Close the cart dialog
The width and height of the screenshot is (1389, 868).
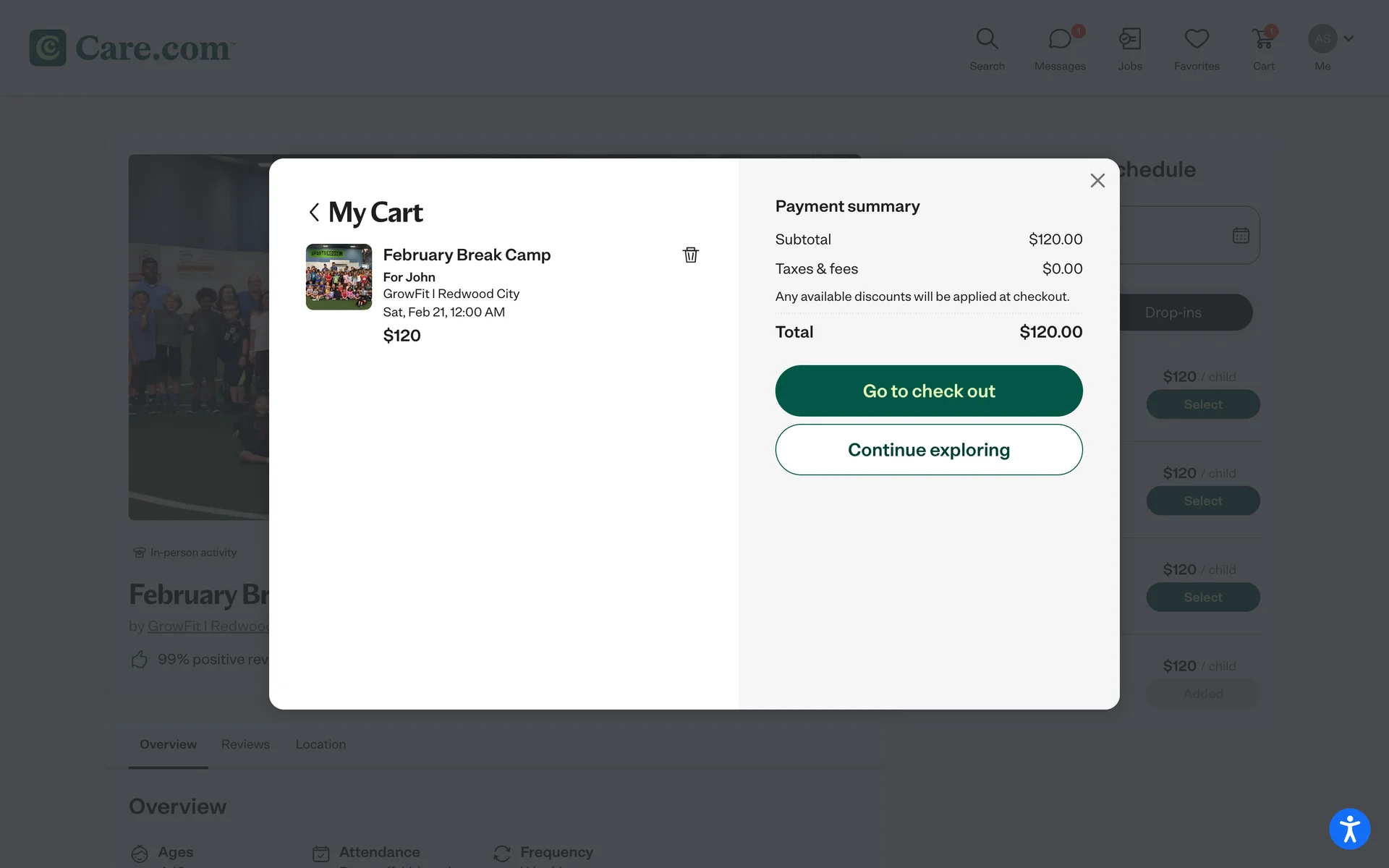1097,181
